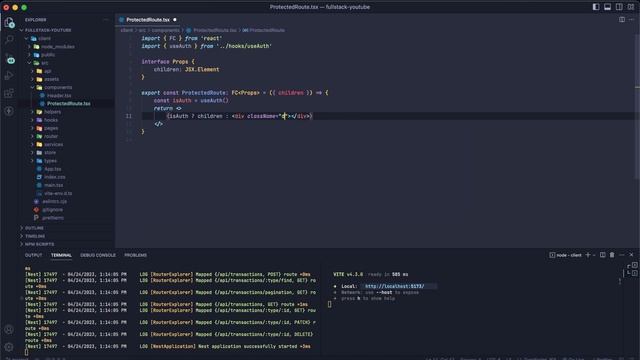Screen dimensions: 640x360
Task: Open Customize Layout icon in title bar
Action: point(631,7)
